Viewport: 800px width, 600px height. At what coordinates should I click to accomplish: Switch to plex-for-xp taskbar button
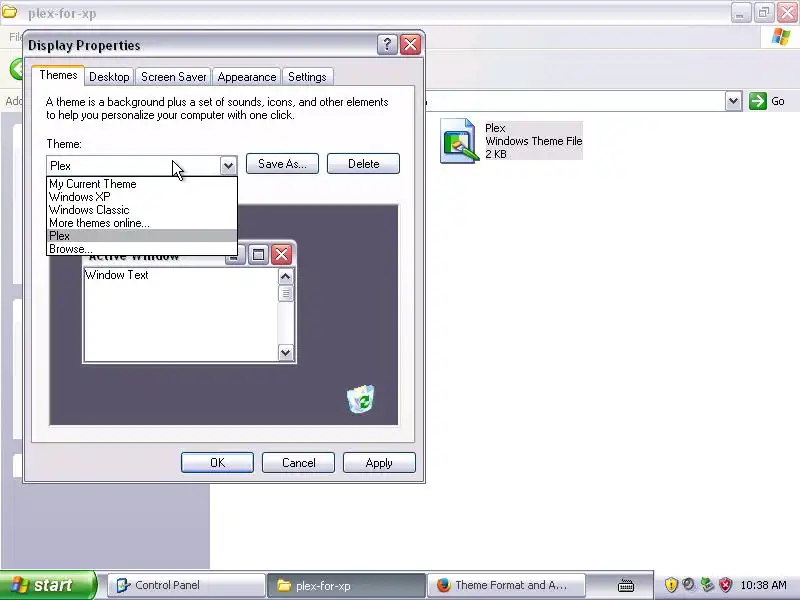coord(346,585)
